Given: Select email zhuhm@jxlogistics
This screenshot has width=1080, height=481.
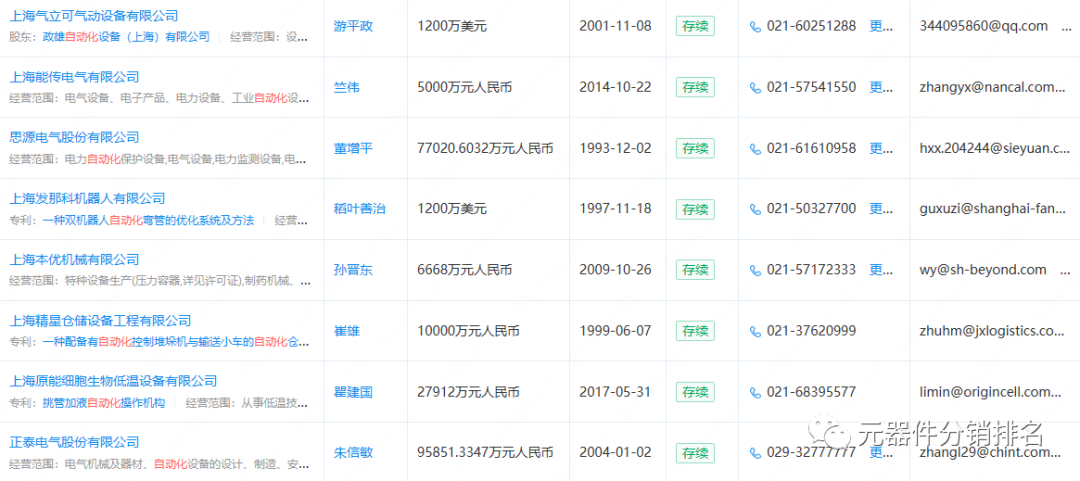Looking at the screenshot, I should coord(992,331).
